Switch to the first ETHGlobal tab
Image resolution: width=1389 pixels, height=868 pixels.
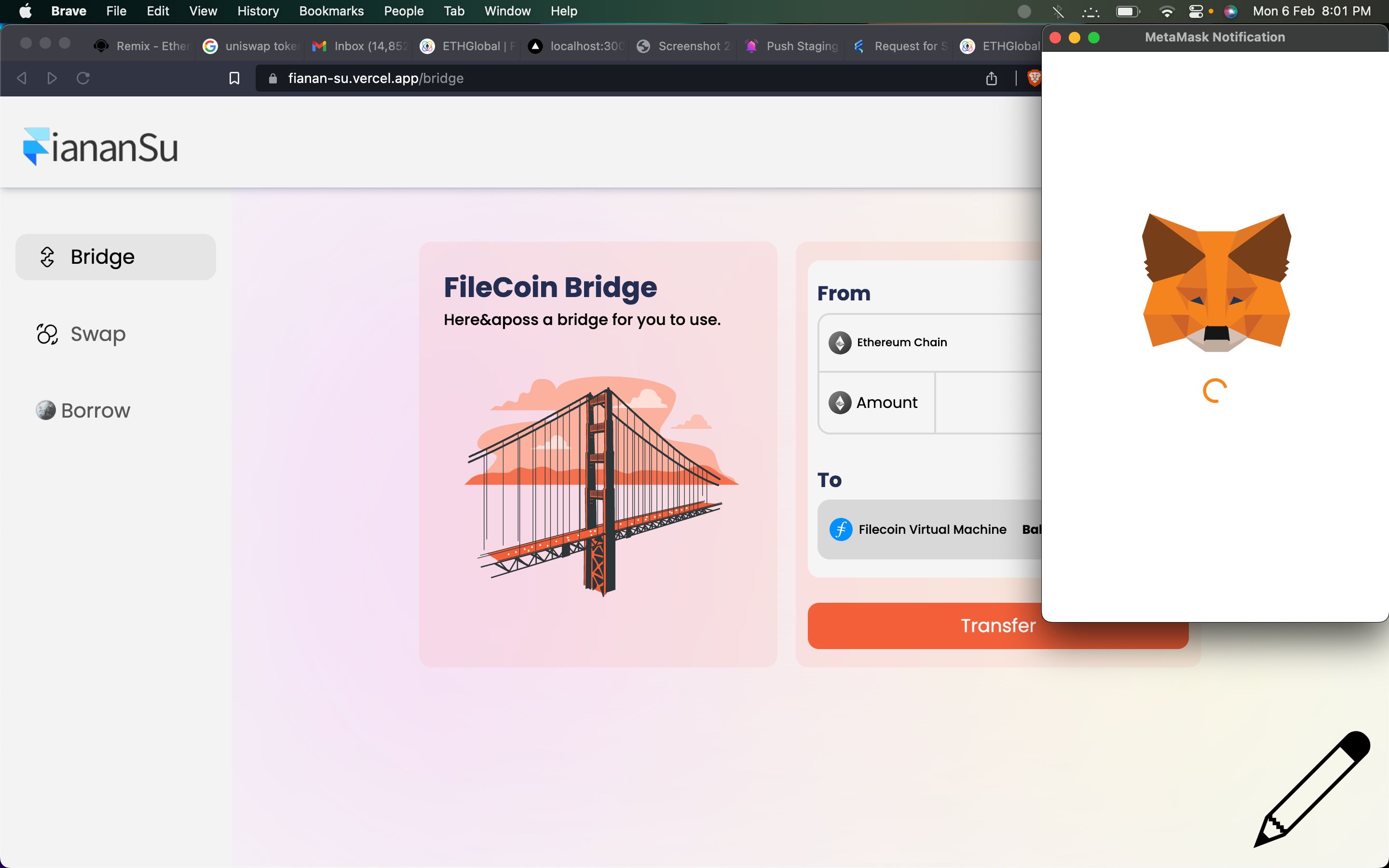click(468, 46)
